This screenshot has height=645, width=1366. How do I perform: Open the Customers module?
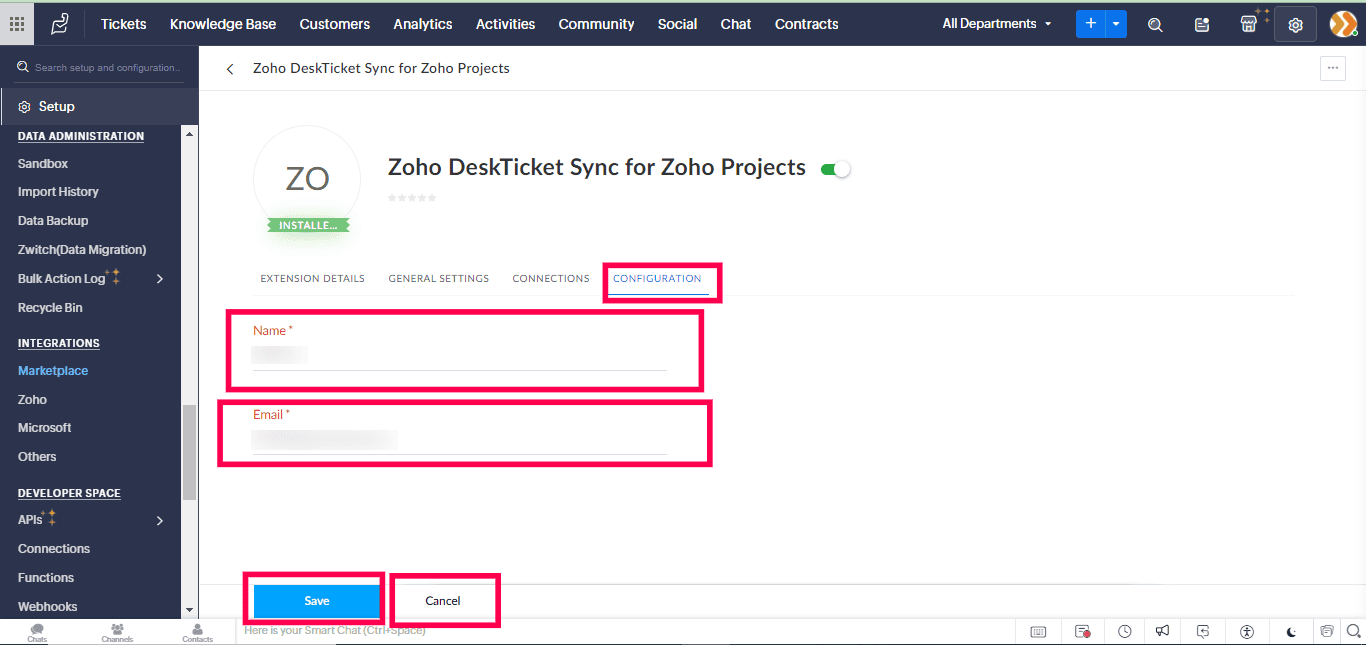click(x=335, y=24)
